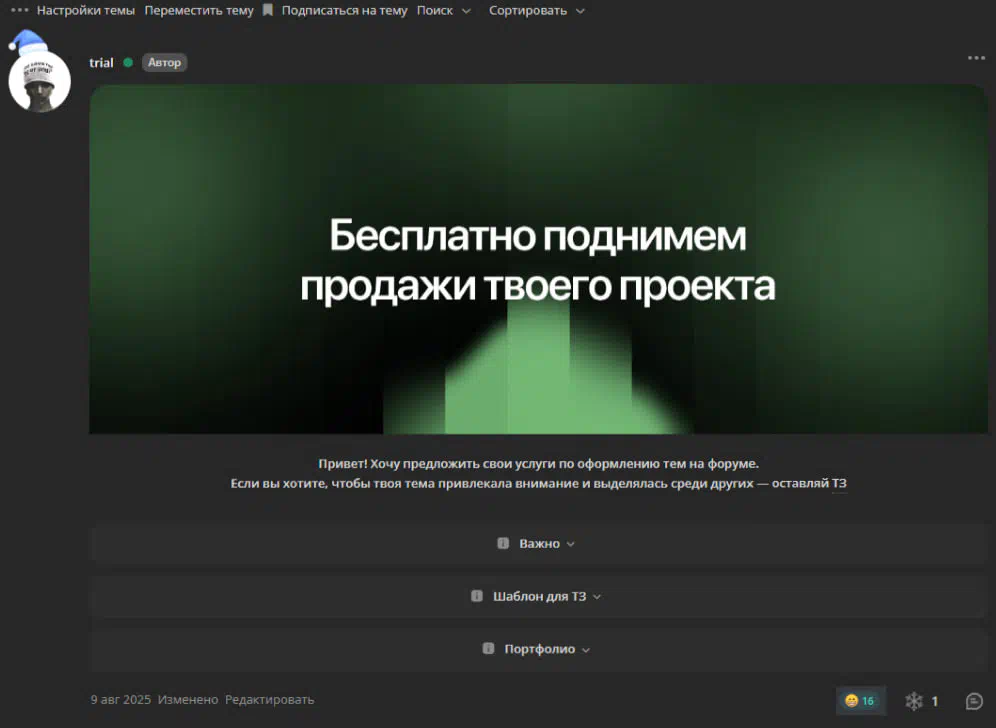Click the underlined ТЗ abbreviation

tap(839, 483)
